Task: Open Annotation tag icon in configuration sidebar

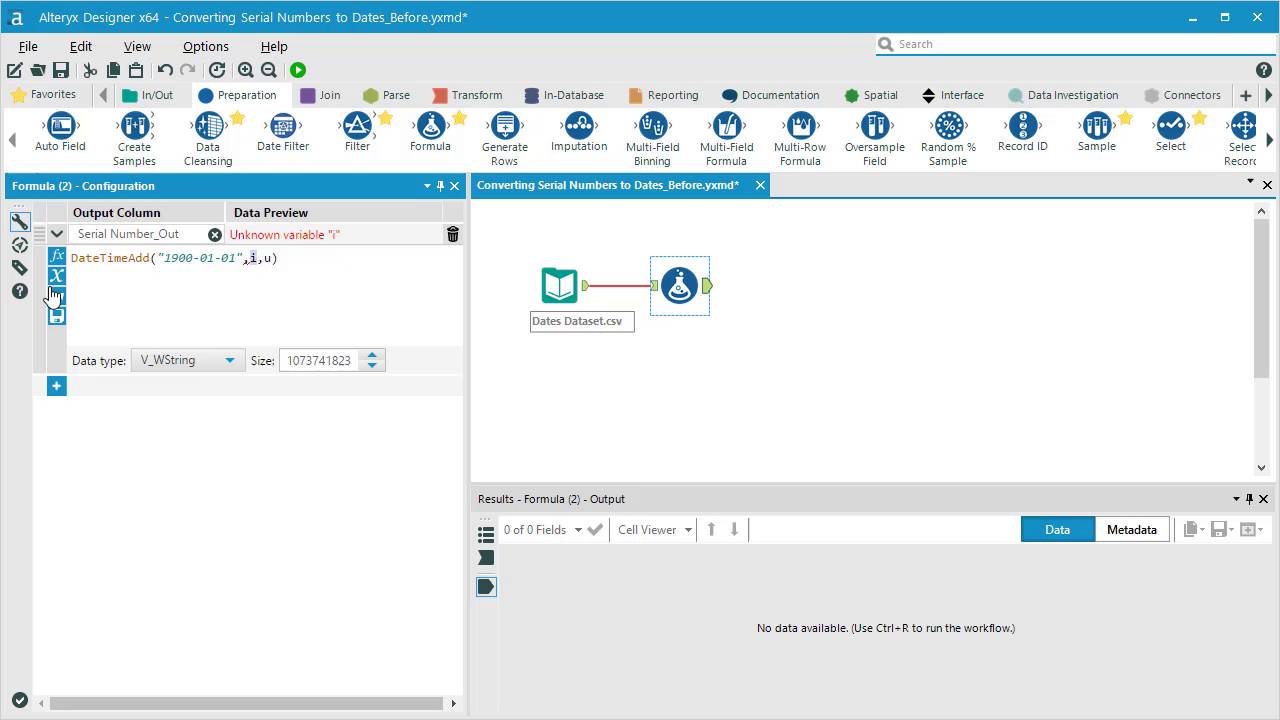Action: pyautogui.click(x=19, y=267)
